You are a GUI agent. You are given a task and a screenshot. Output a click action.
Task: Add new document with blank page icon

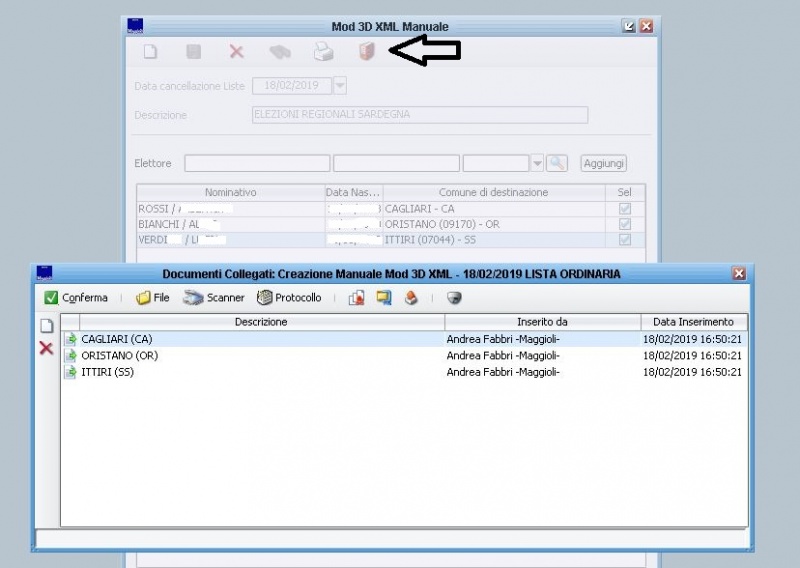(x=46, y=326)
